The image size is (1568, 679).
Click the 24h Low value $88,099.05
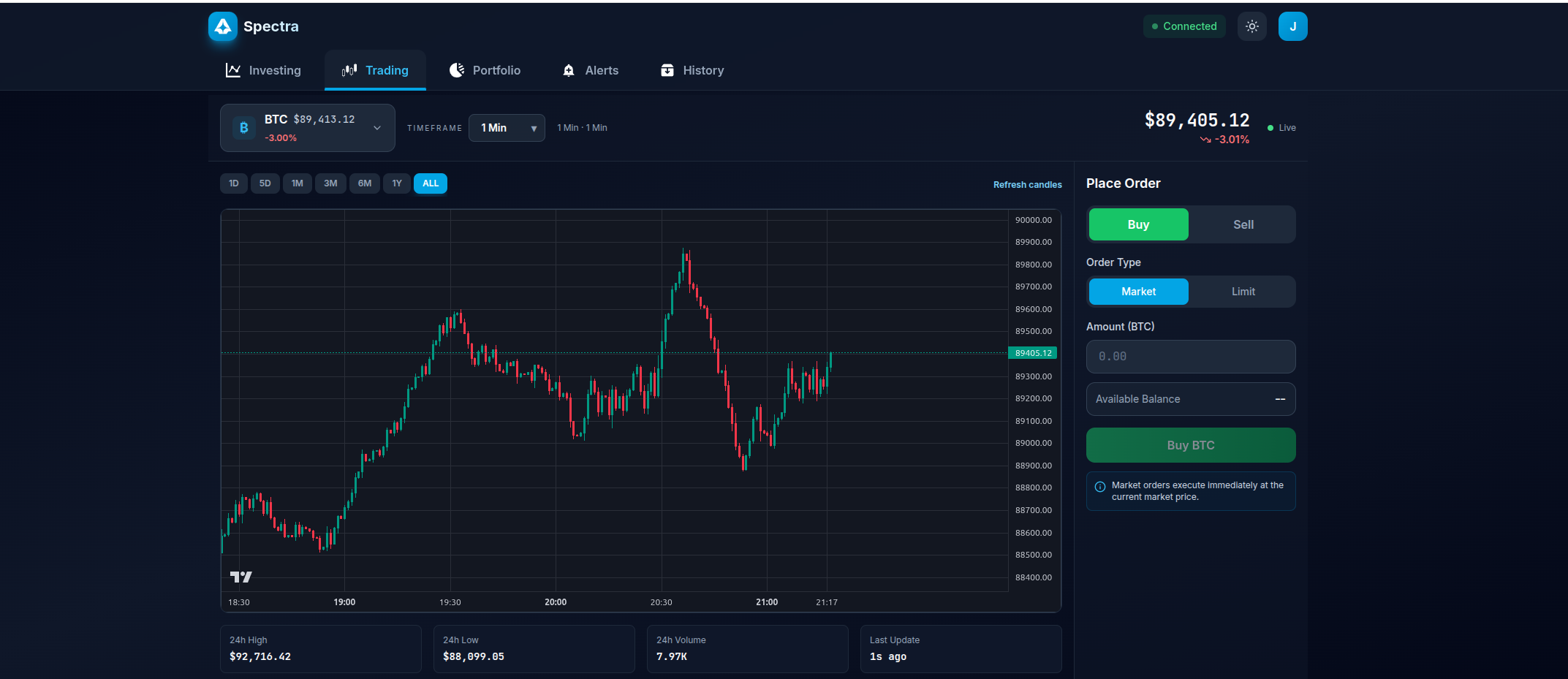474,656
